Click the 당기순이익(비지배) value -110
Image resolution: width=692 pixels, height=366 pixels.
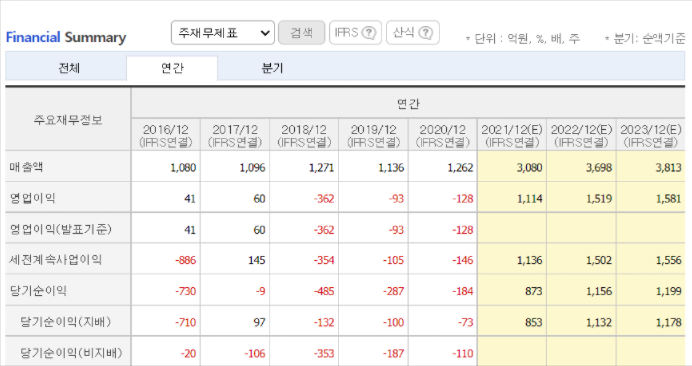463,354
